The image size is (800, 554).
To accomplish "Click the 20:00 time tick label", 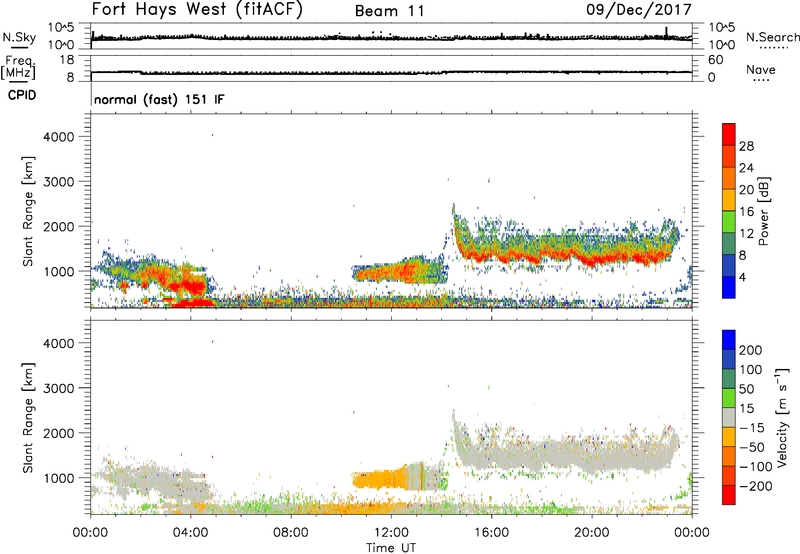I will tap(591, 533).
